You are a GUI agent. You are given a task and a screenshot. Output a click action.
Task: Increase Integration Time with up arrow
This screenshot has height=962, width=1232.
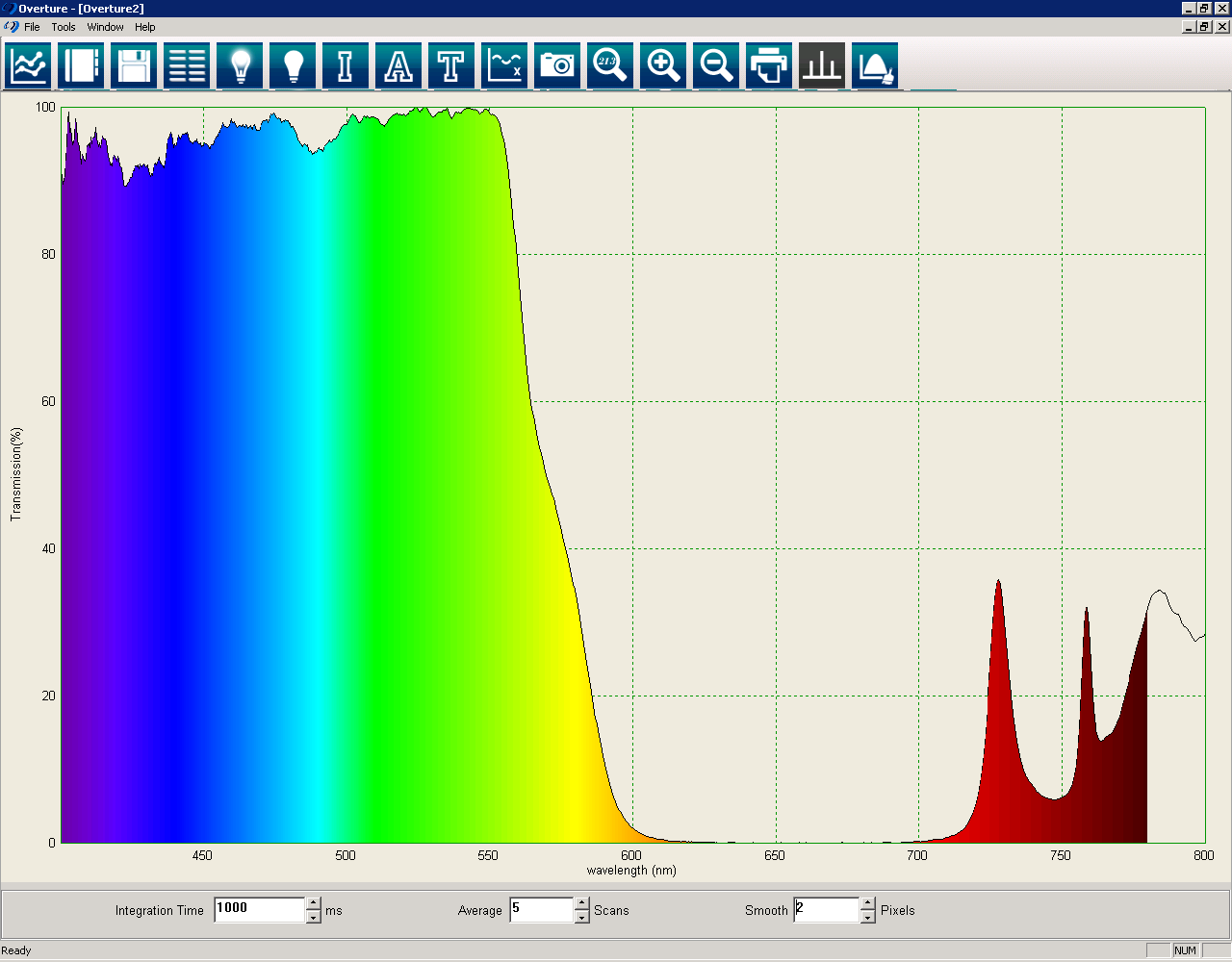[x=313, y=903]
